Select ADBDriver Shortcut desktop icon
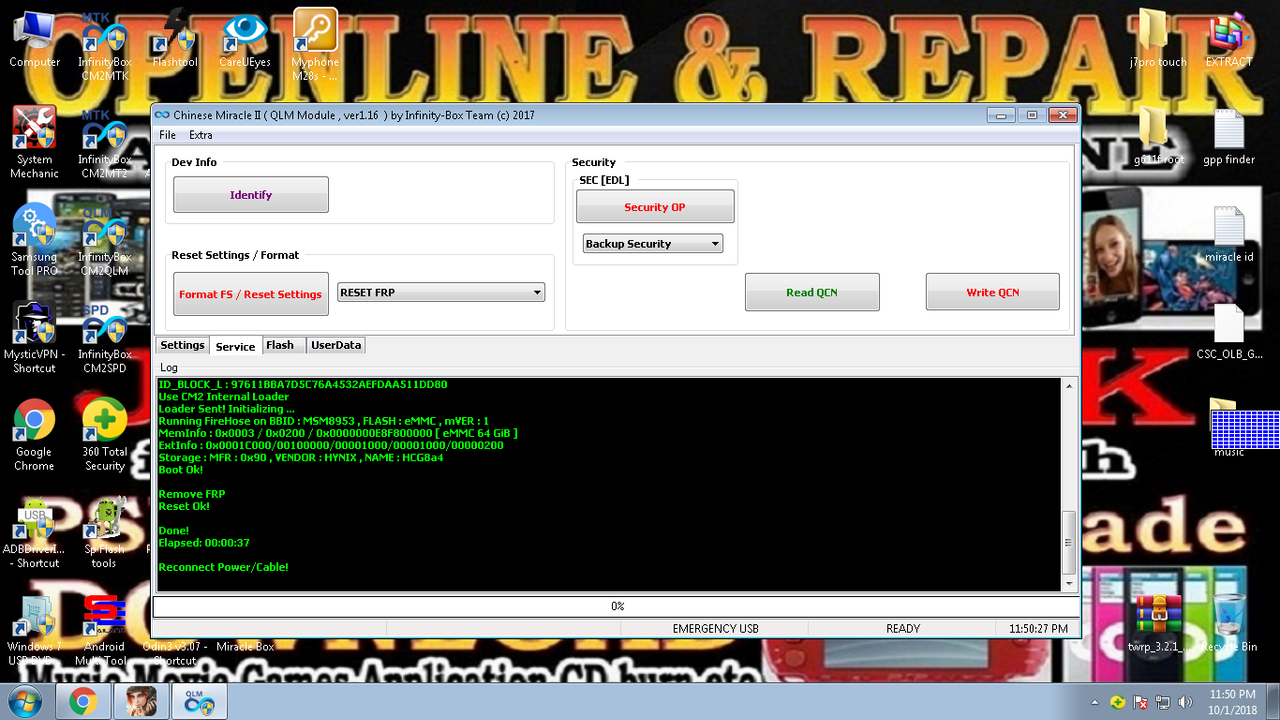This screenshot has height=720, width=1280. point(34,533)
